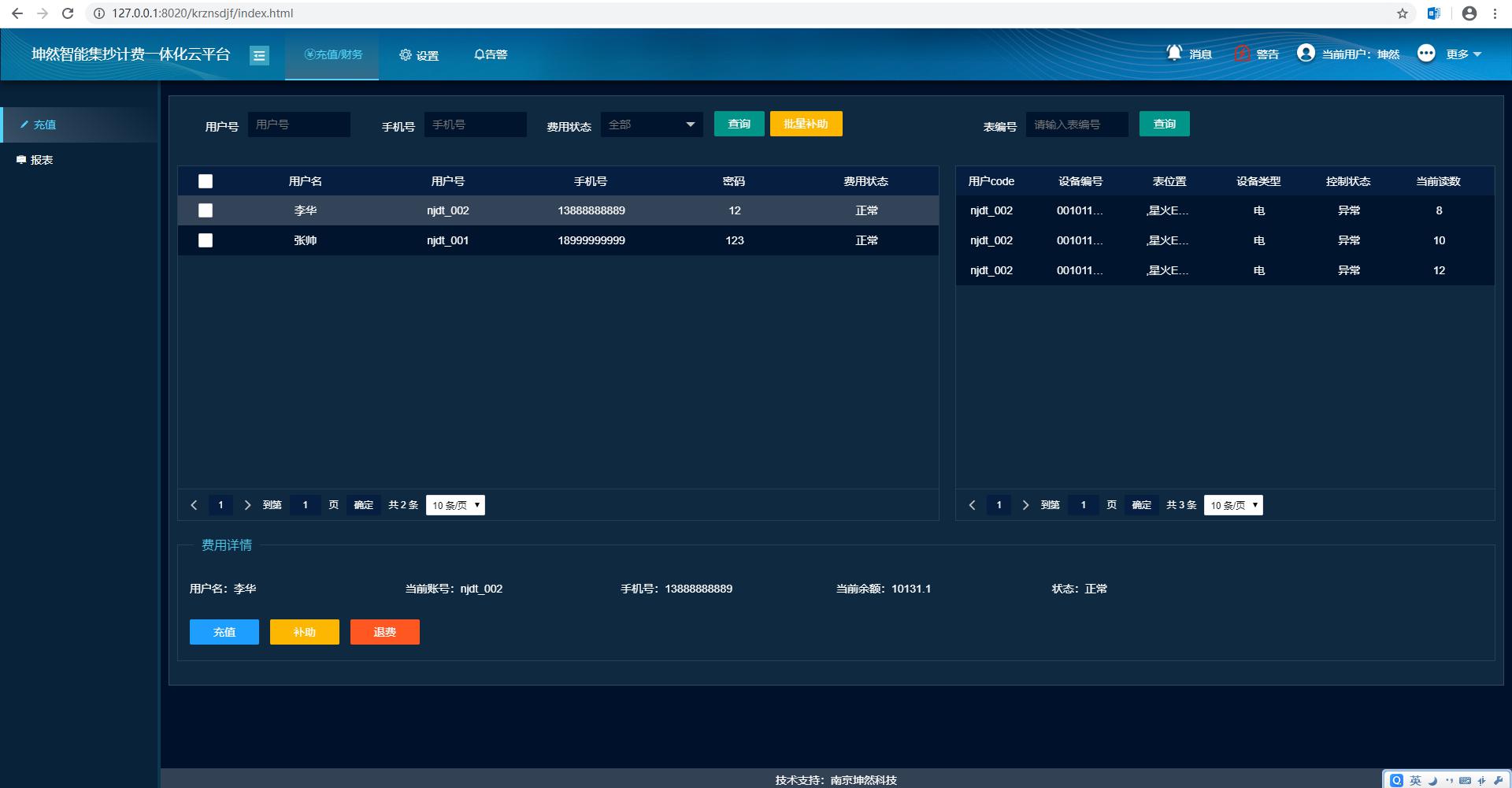1512x788 pixels.
Task: Expand the 费用状态 dropdown showing 全部
Action: click(651, 125)
